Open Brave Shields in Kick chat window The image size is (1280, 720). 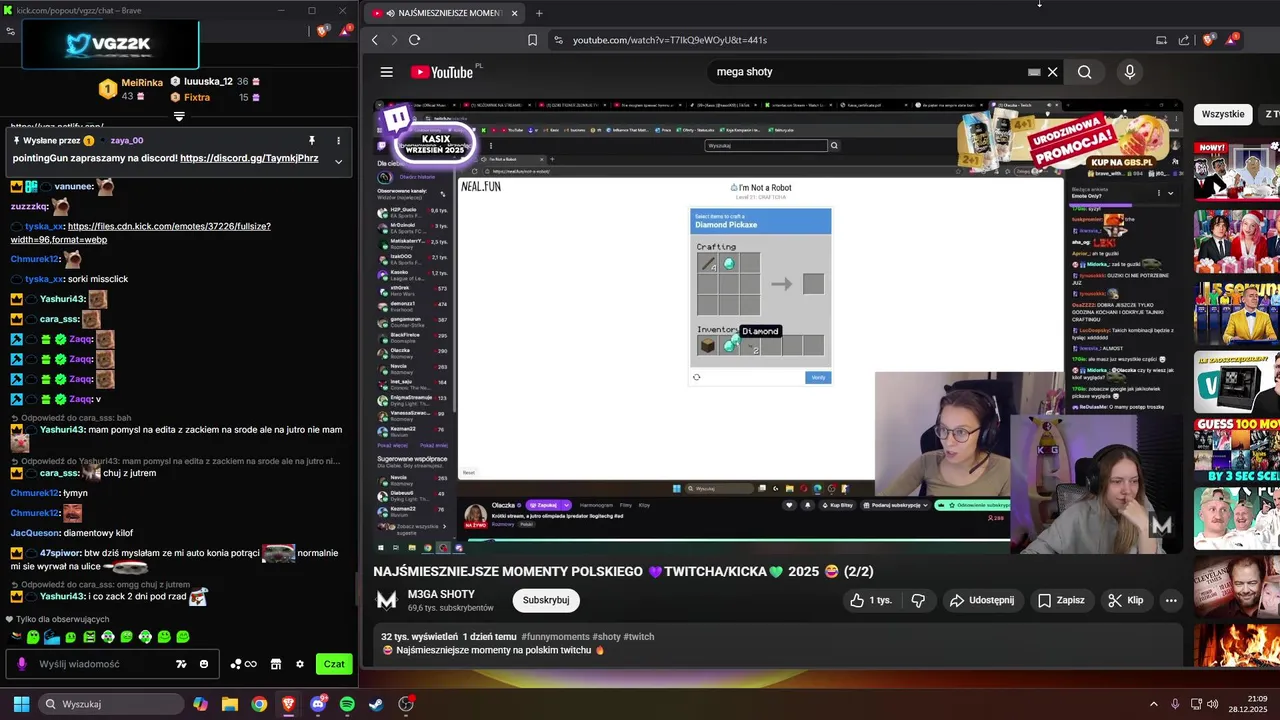pyautogui.click(x=323, y=31)
